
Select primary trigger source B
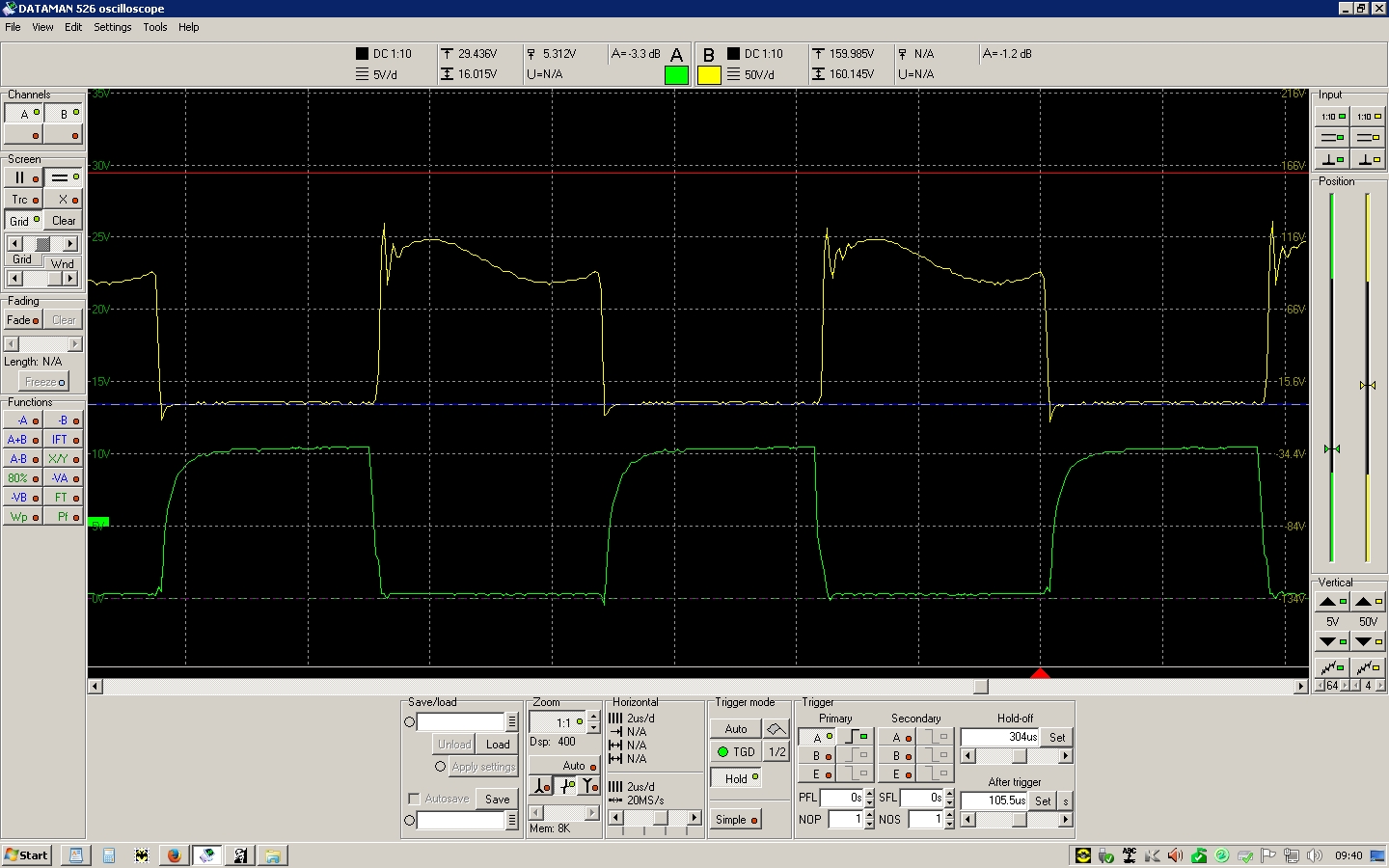[x=817, y=756]
